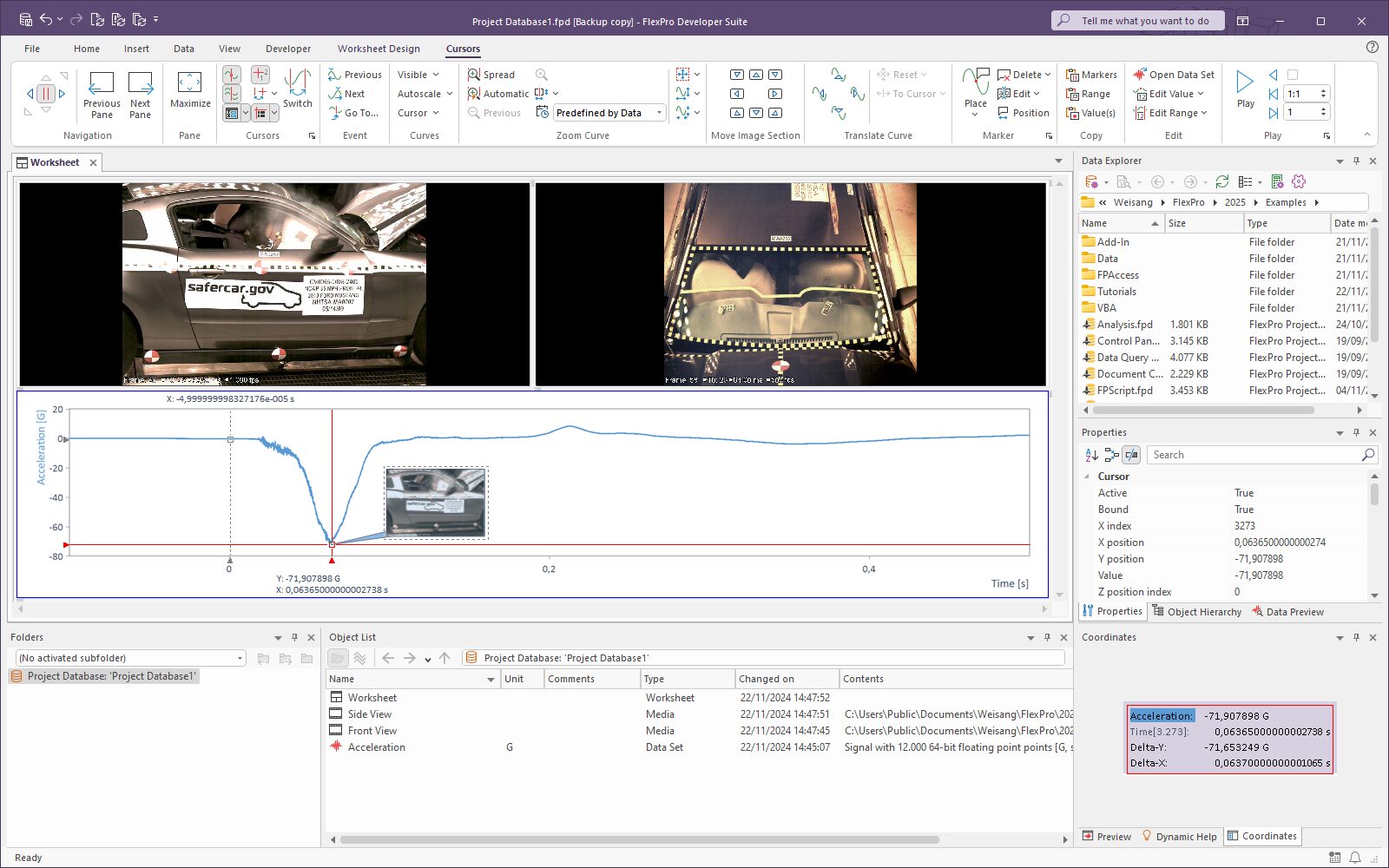Click Spread zoom curve icon
This screenshot has height=868, width=1389.
[x=474, y=75]
